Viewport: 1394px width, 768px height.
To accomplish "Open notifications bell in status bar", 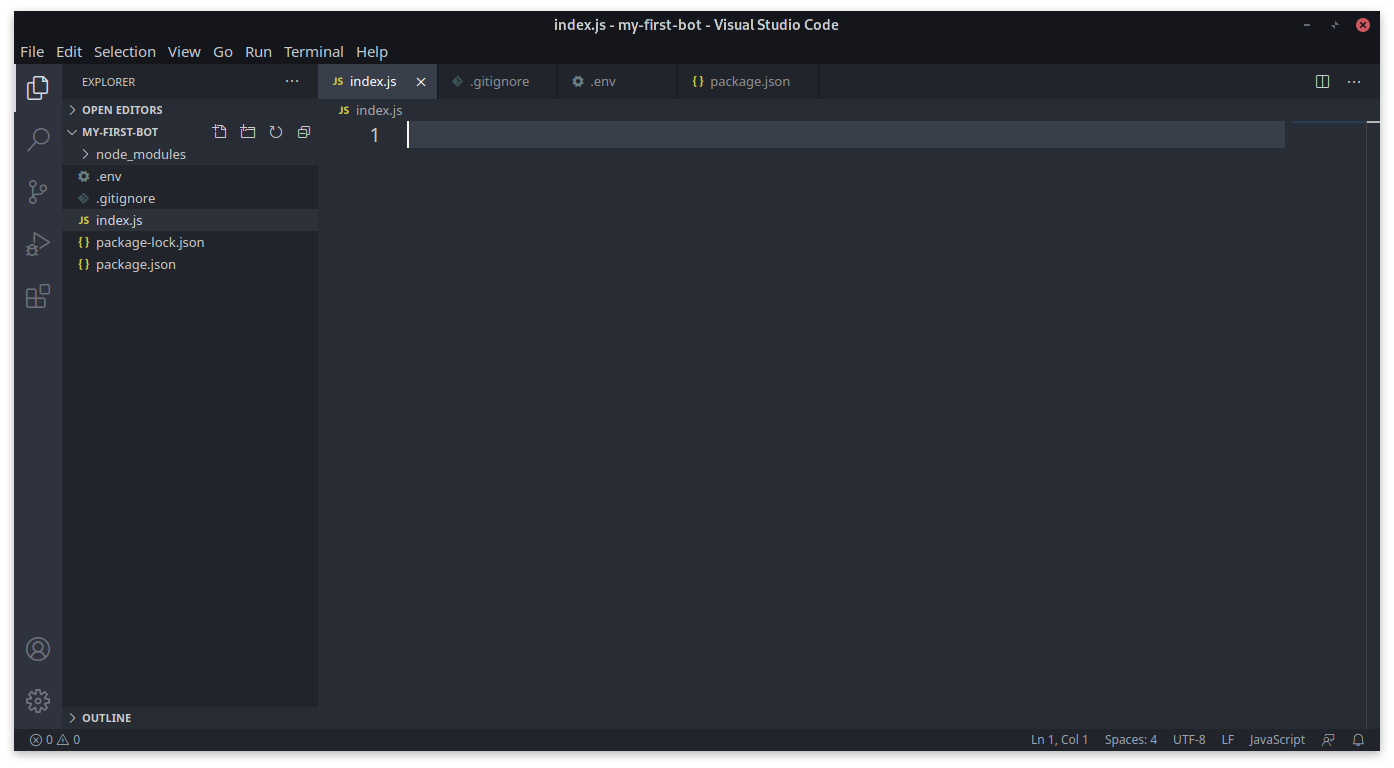I will [x=1358, y=740].
